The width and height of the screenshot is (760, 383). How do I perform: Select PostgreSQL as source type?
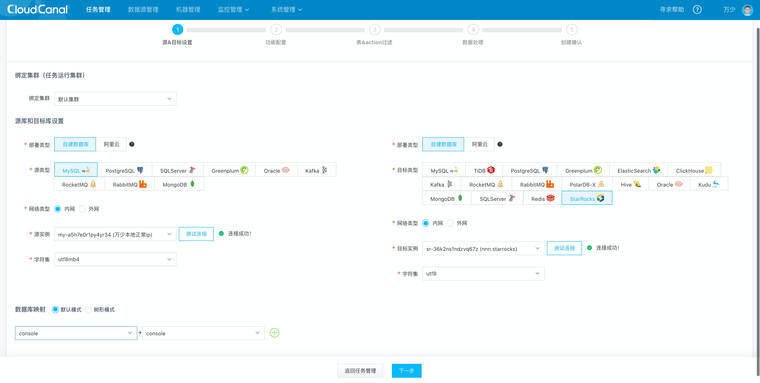[125, 170]
